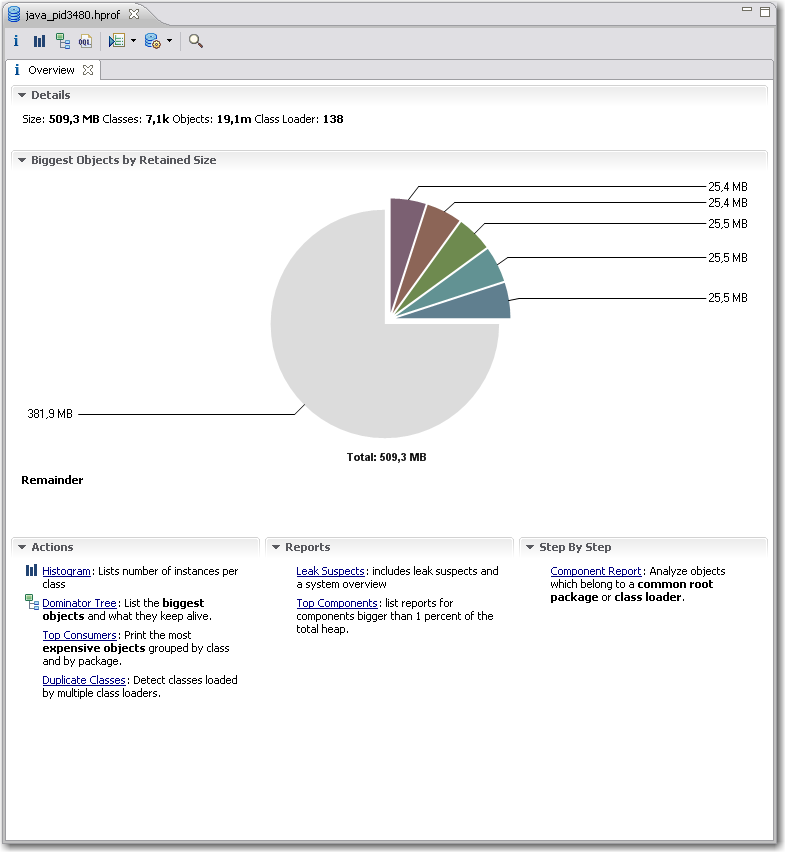Open the Component Report link
Image resolution: width=785 pixels, height=852 pixels.
(x=595, y=571)
